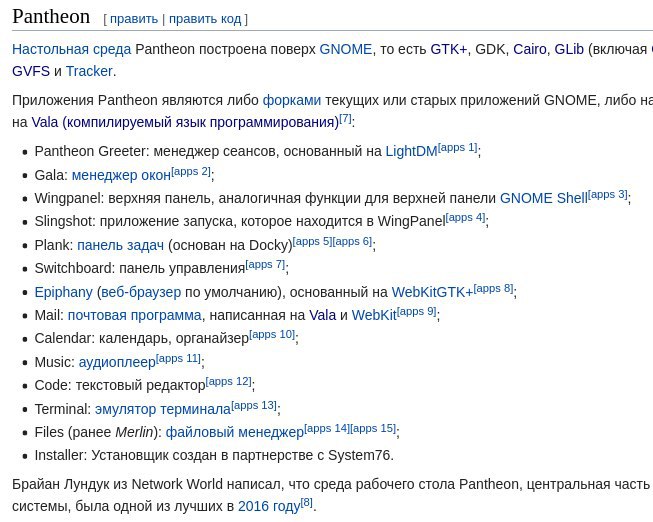The image size is (653, 522).
Task: Click the [apps 5] reference
Action: [312, 242]
